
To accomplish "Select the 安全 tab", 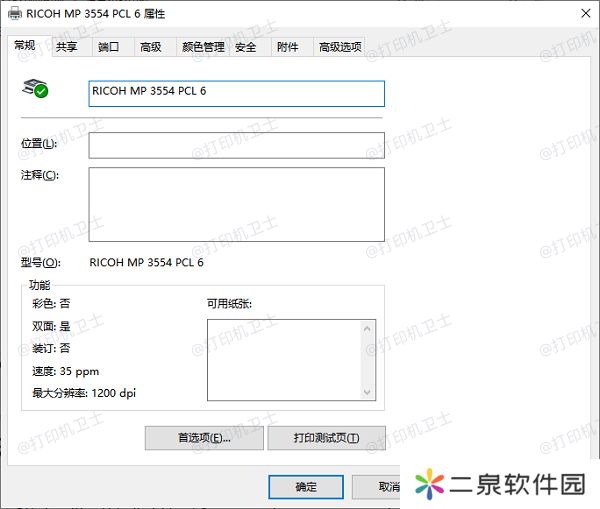I will 250,47.
